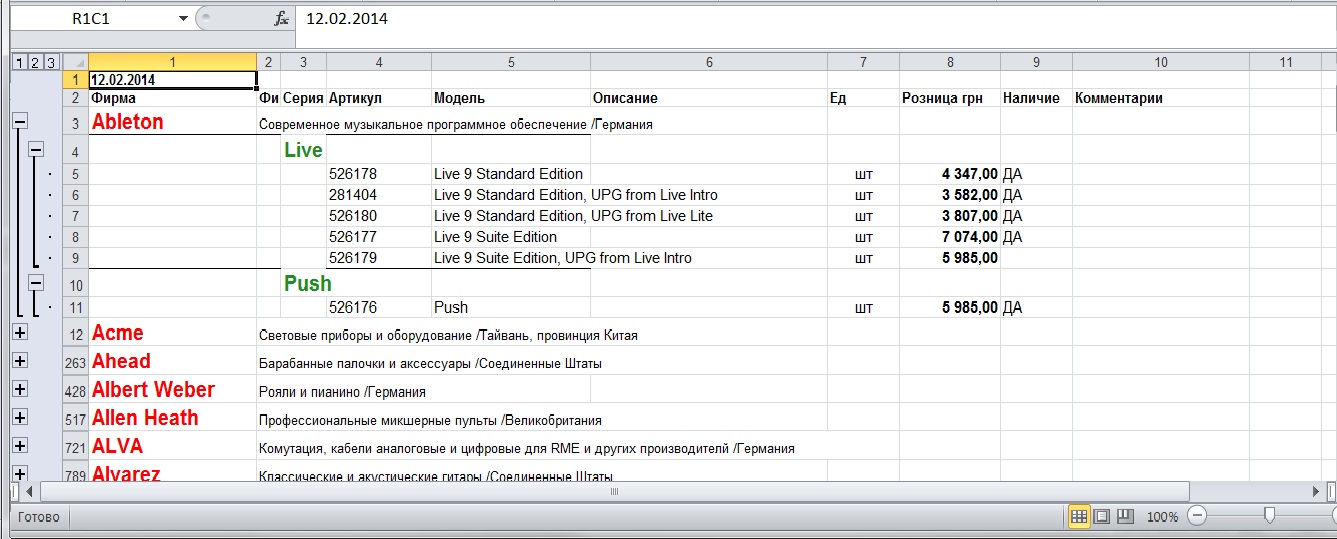Select the Allen Heath brand cell
The image size is (1337, 539).
tap(173, 418)
